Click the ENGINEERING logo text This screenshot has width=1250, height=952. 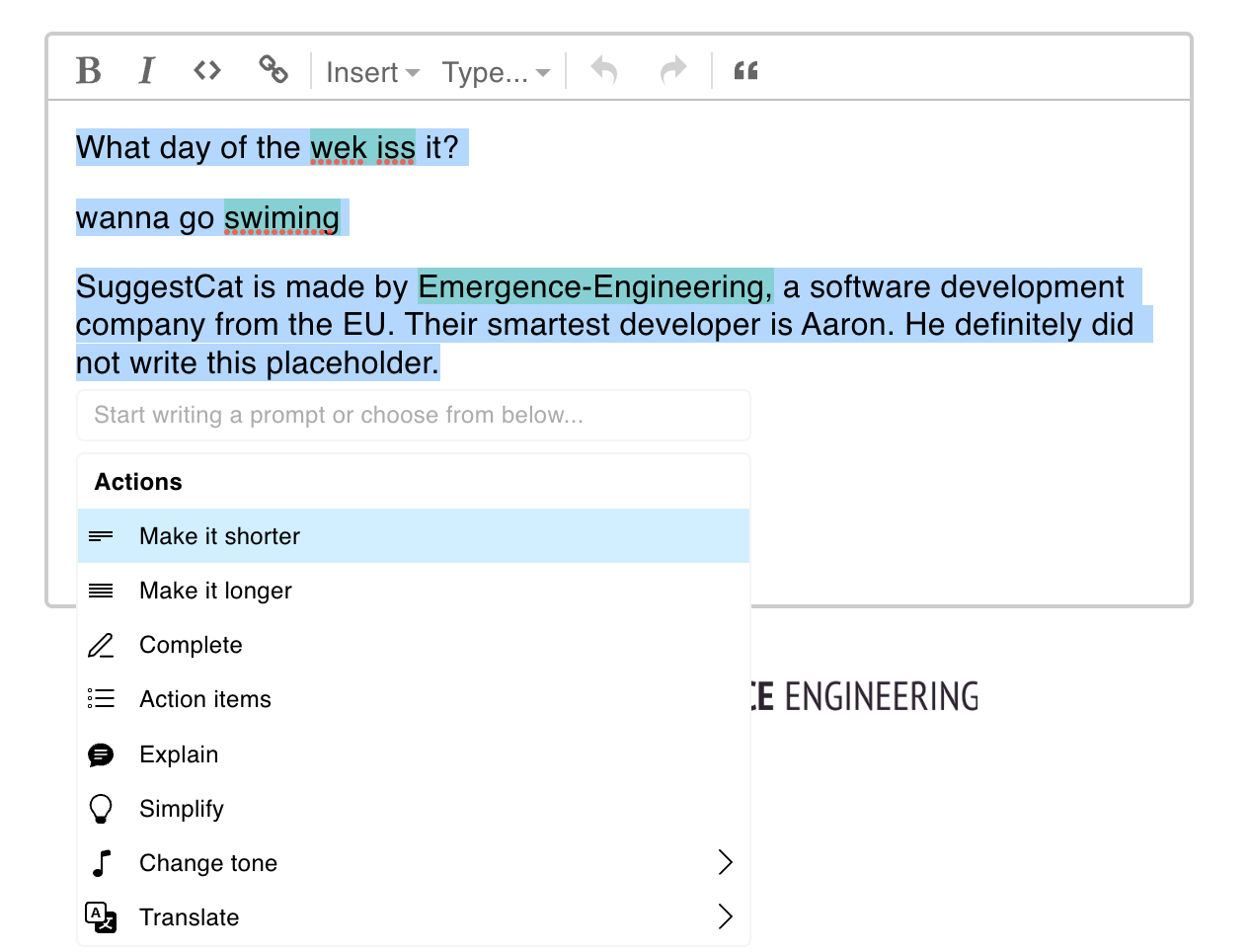pyautogui.click(x=881, y=696)
